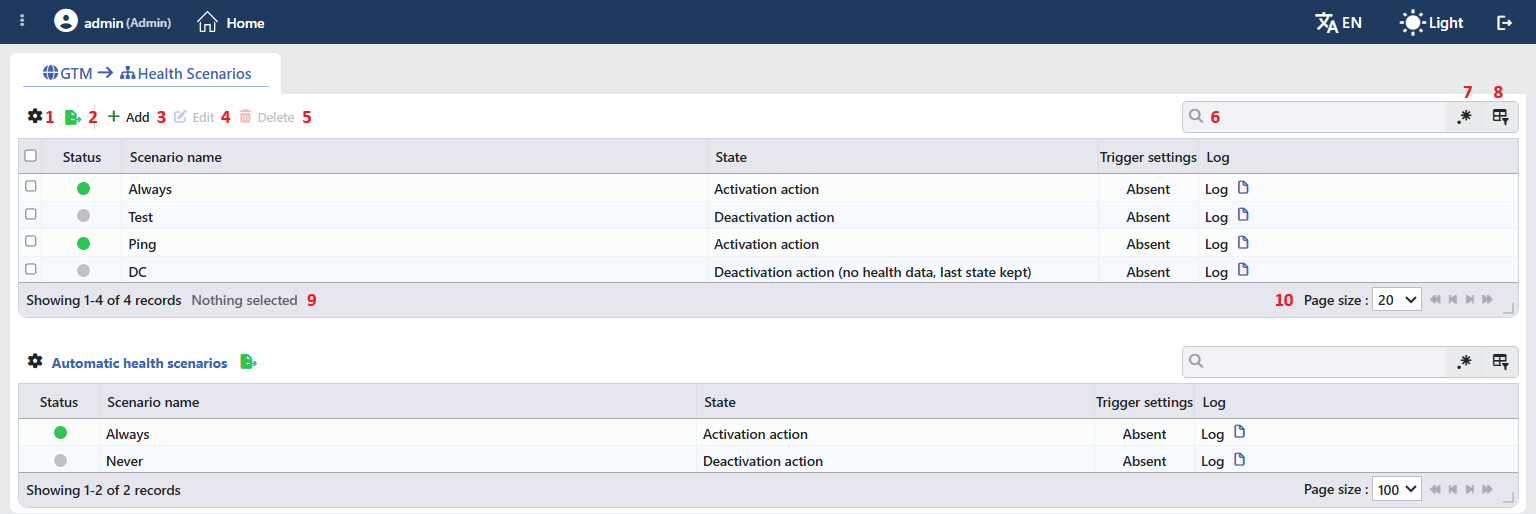This screenshot has height=514, width=1536.
Task: Open bottom table Page size dropdown
Action: pyautogui.click(x=1397, y=489)
